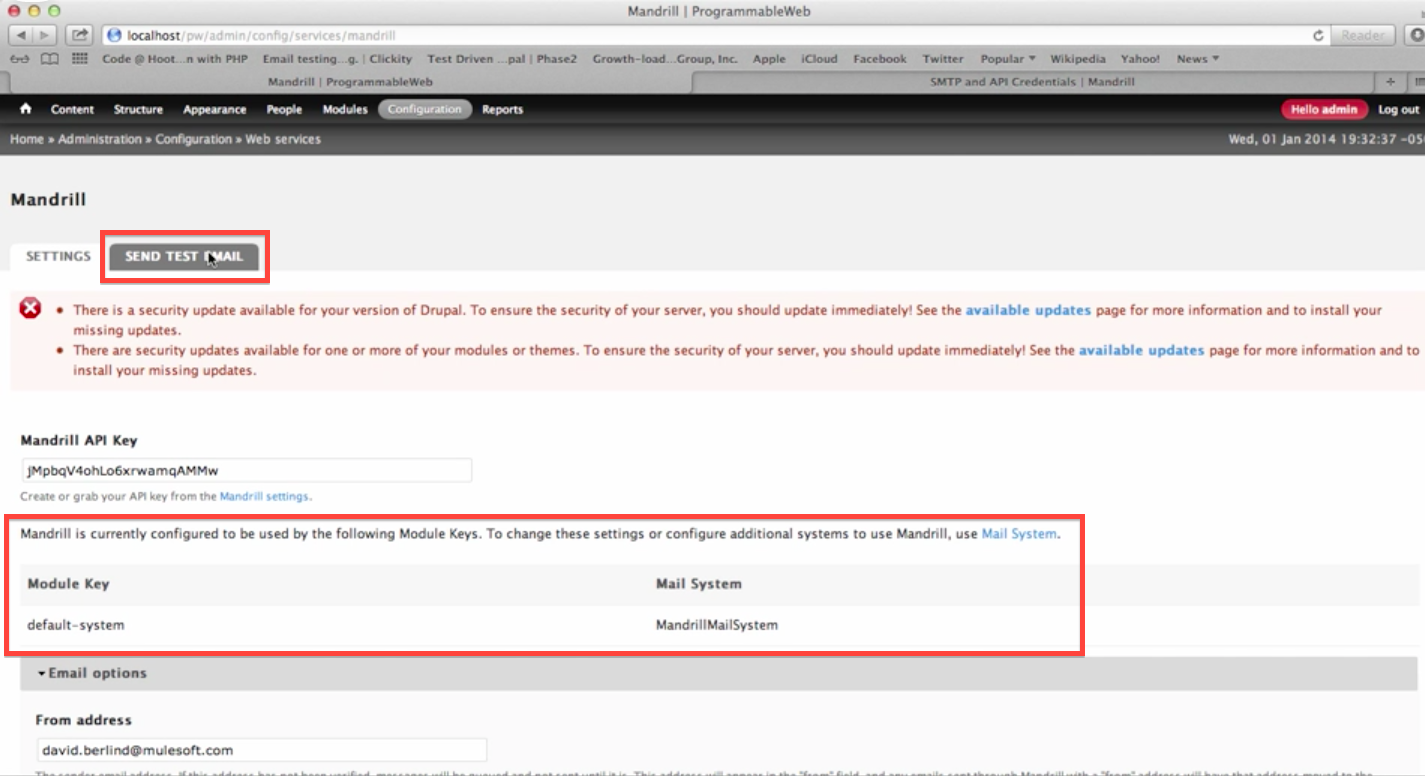Image resolution: width=1425 pixels, height=776 pixels.
Task: Open second available updates link
Action: coord(1141,350)
